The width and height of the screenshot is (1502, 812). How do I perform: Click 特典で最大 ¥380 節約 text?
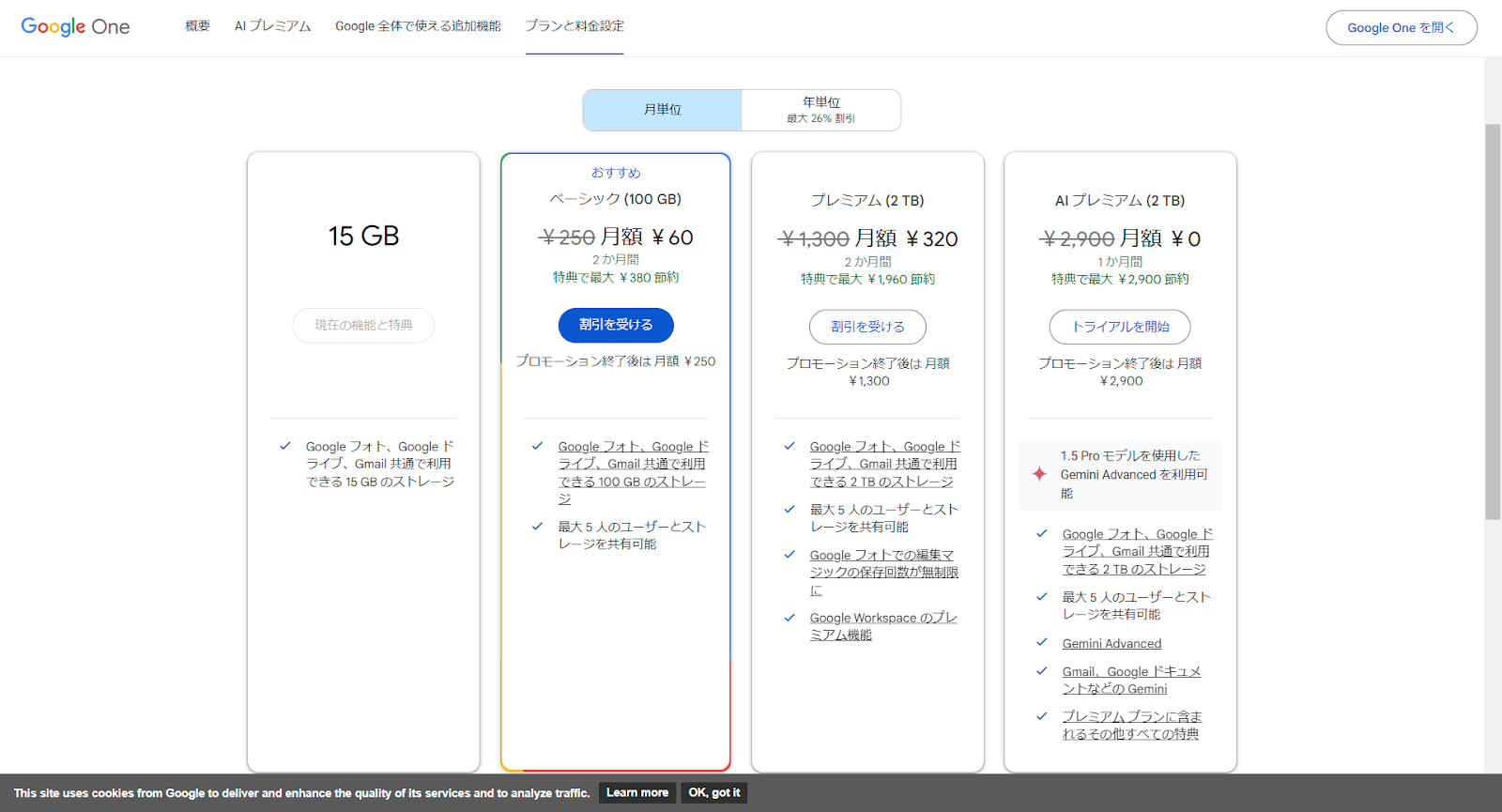click(x=616, y=278)
